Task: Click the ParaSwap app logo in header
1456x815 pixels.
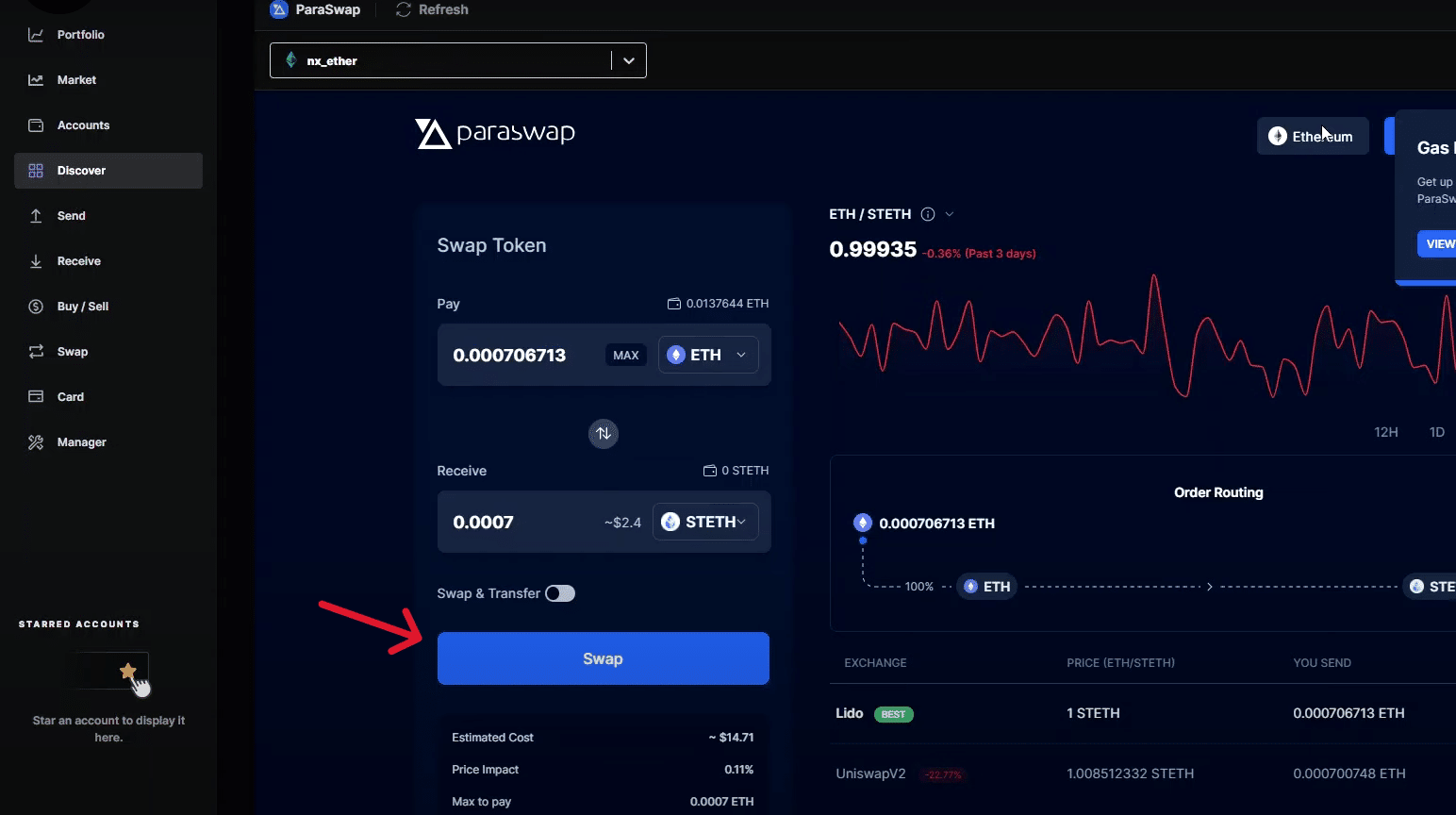Action: point(279,9)
